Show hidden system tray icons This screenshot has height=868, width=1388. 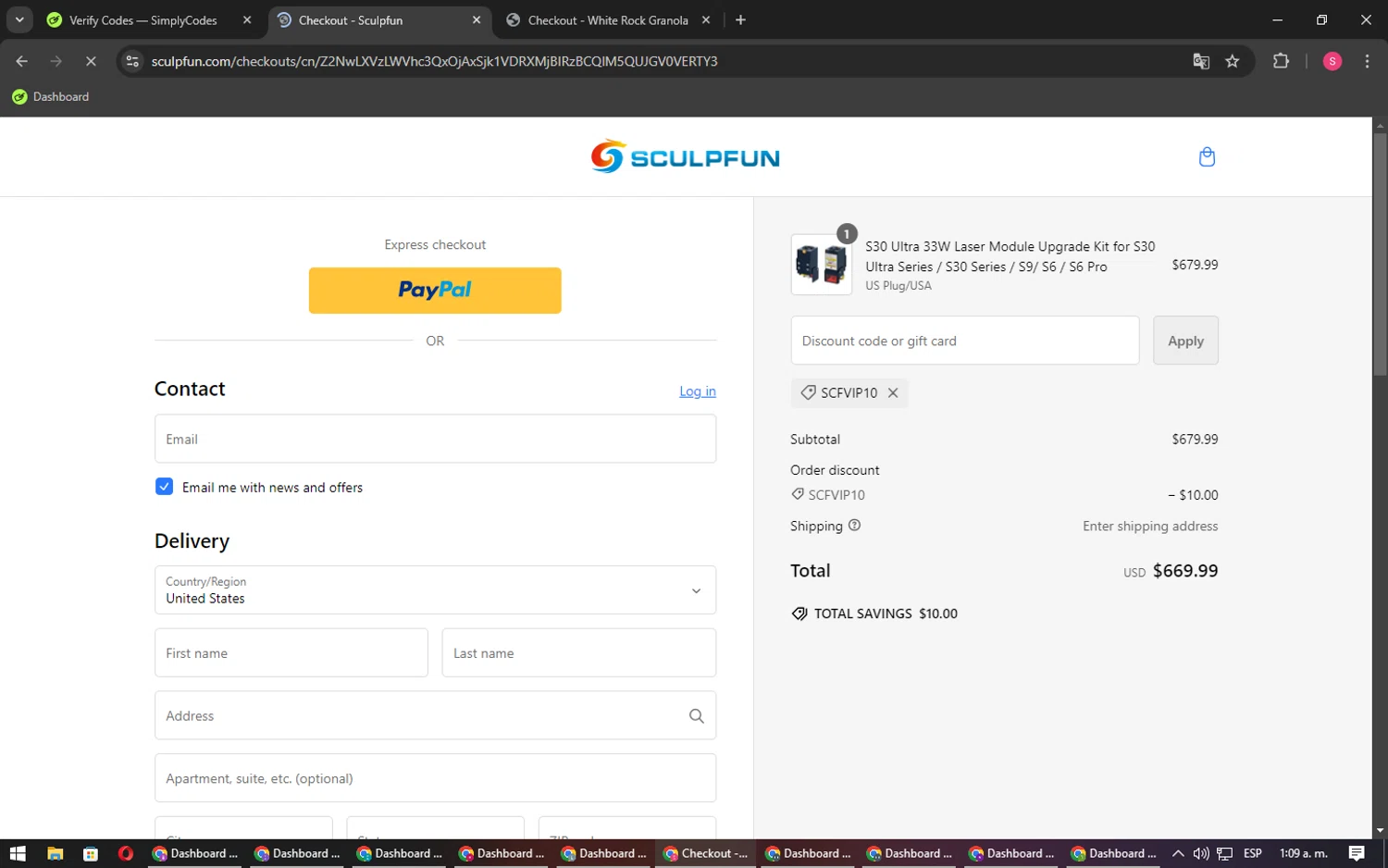point(1178,854)
